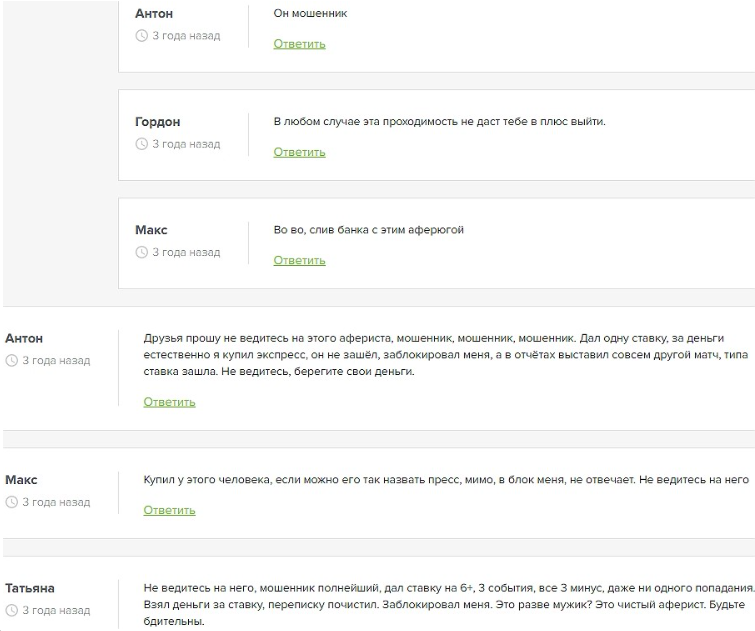Click 'Ответить' under 'Он мошенник' comment

coord(299,44)
